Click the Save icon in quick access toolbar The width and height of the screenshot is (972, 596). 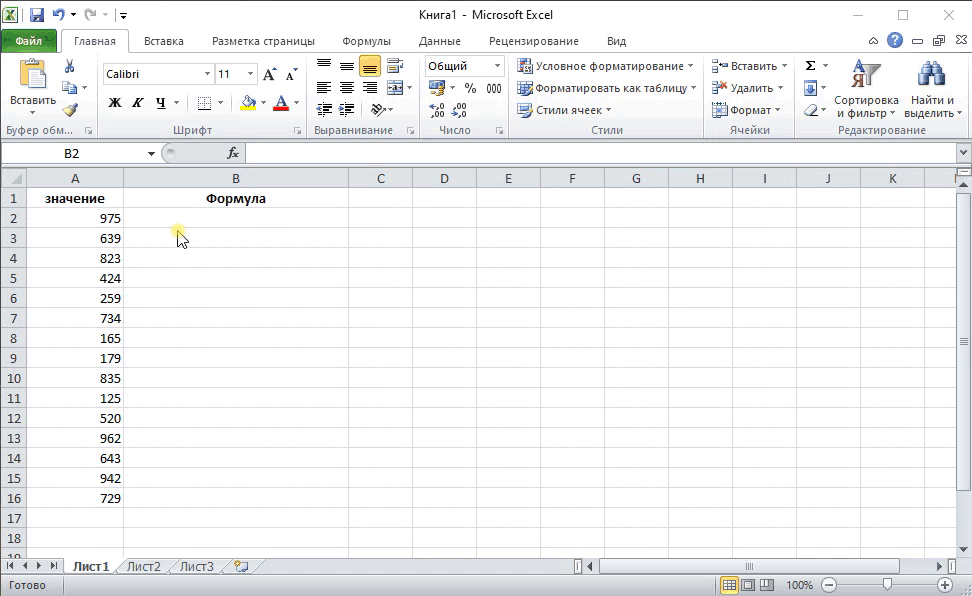(37, 14)
